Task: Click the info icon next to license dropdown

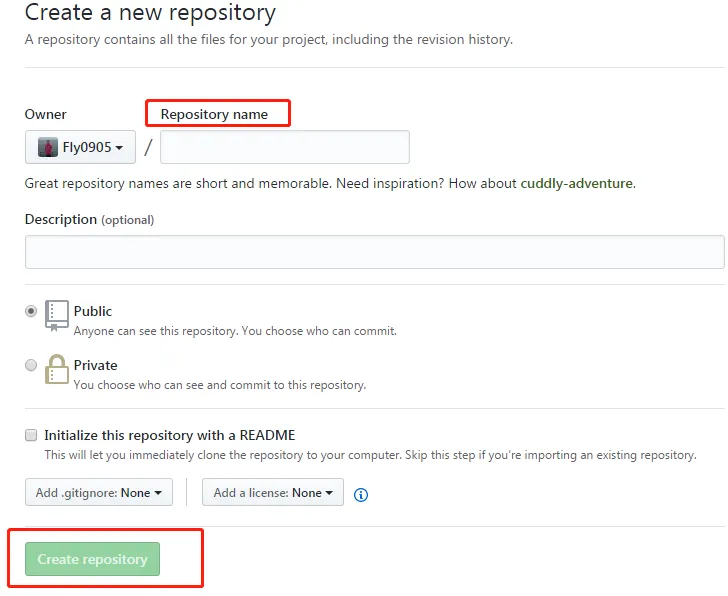Action: [x=361, y=494]
